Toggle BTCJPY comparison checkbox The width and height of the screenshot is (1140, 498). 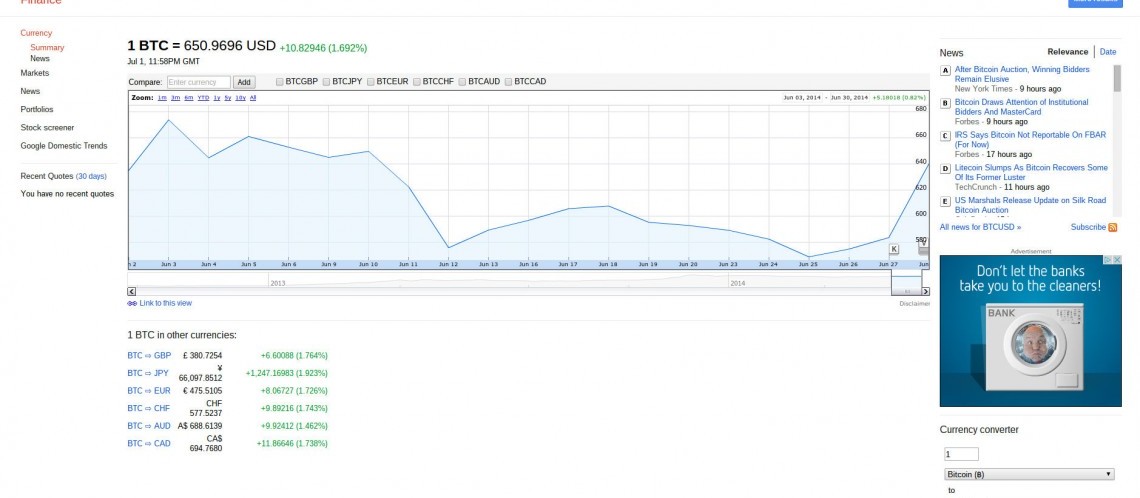(x=326, y=81)
